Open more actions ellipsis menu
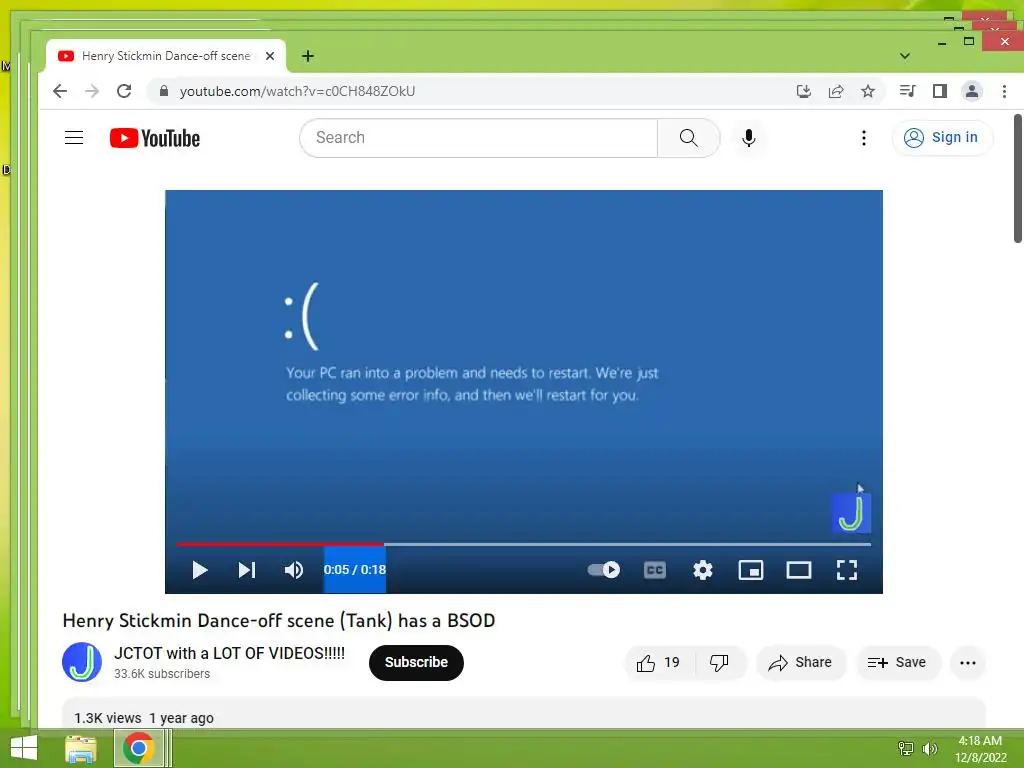 click(x=968, y=663)
